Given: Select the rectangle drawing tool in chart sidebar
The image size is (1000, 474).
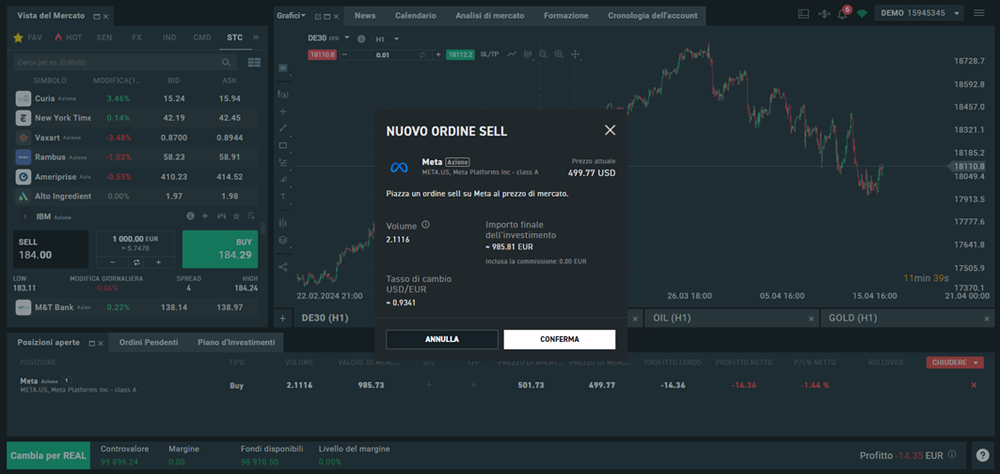Looking at the screenshot, I should [283, 145].
